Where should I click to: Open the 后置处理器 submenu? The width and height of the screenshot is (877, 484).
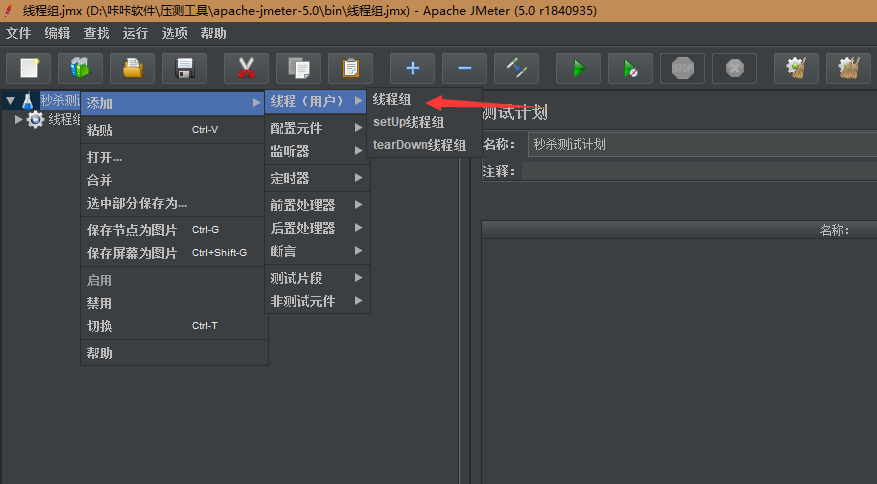click(316, 228)
